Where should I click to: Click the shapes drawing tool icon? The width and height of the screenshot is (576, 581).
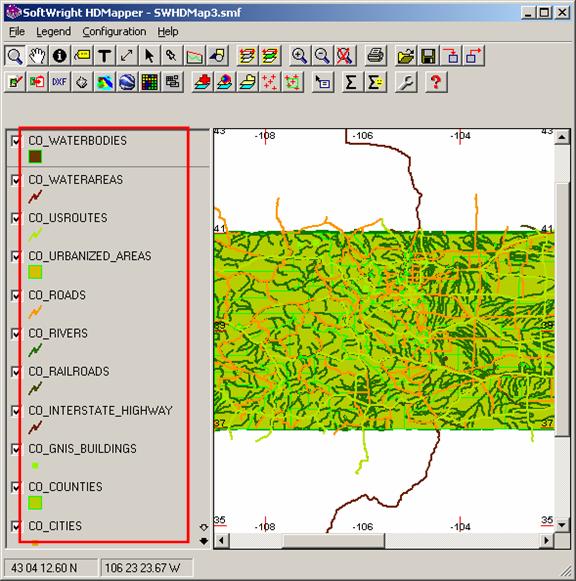point(217,56)
